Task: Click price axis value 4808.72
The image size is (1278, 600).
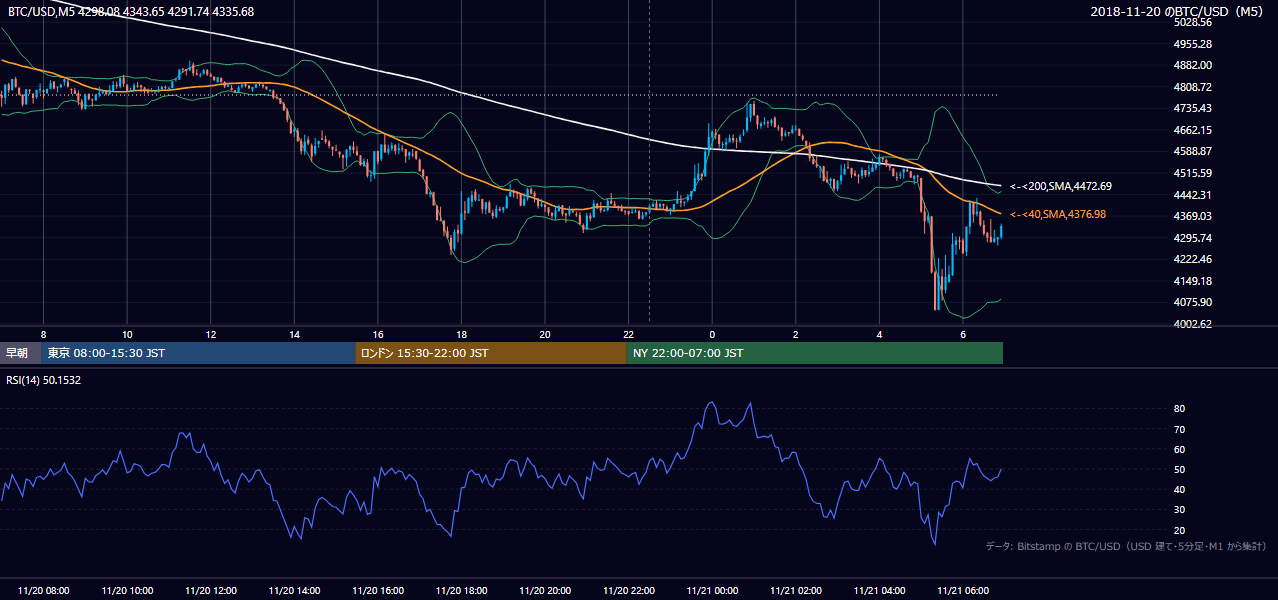Action: pos(1193,87)
